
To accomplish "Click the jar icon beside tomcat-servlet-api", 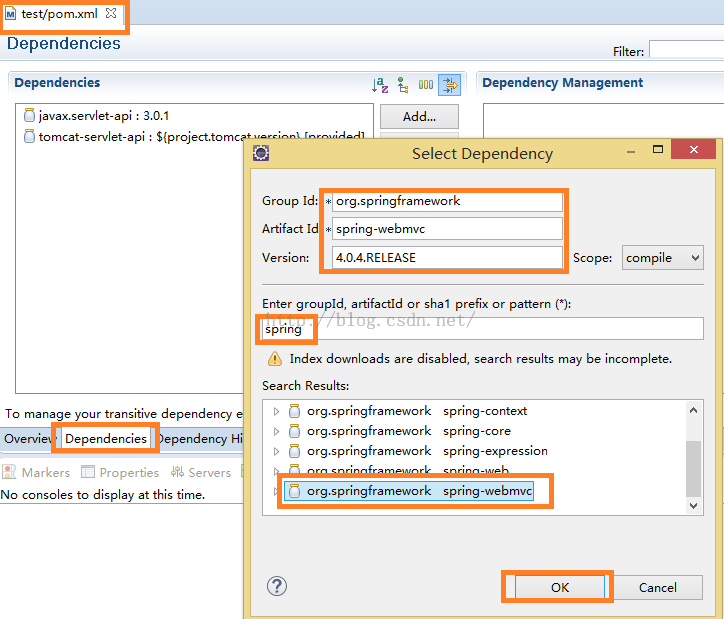I will pos(29,137).
